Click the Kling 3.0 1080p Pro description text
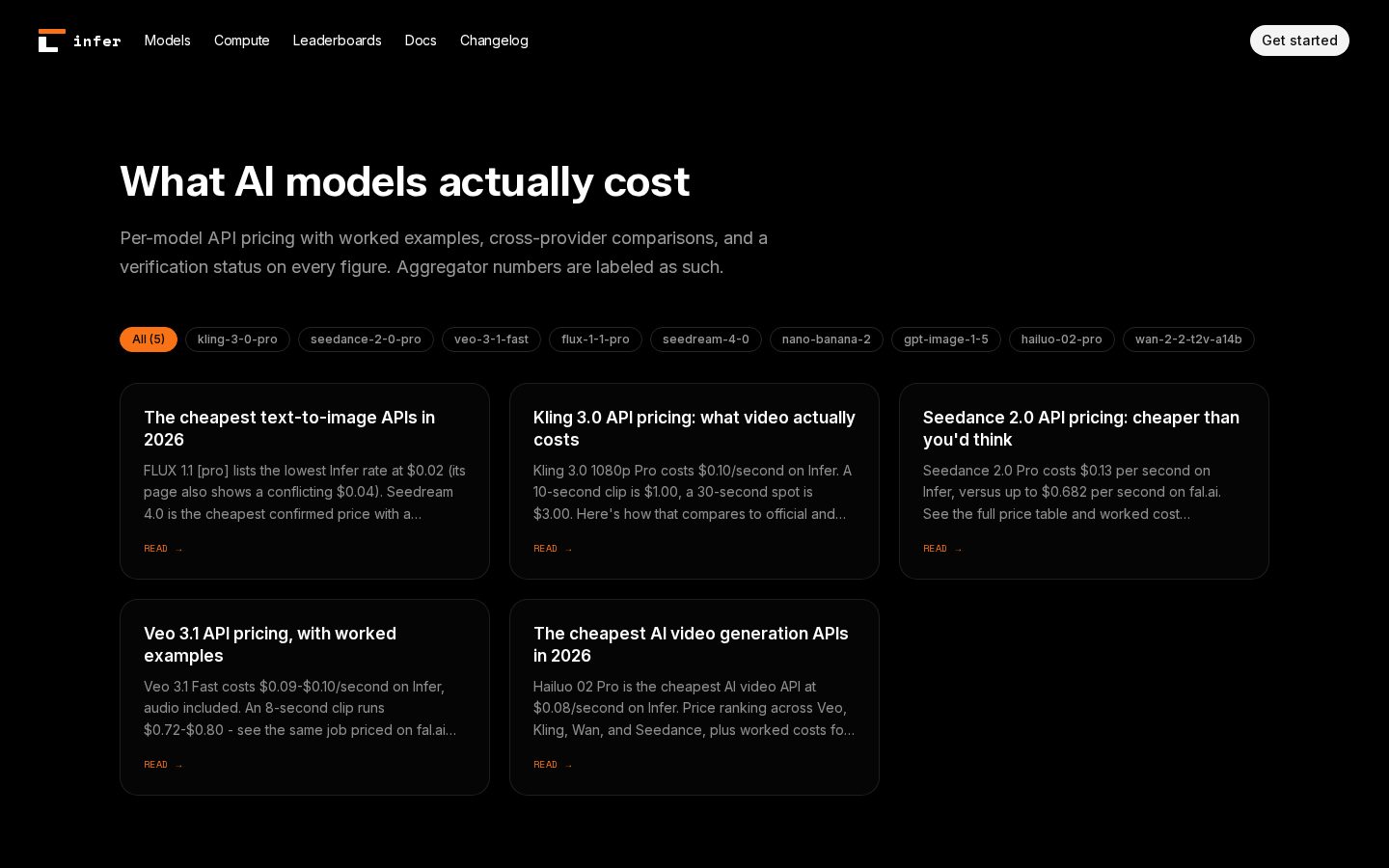The image size is (1389, 868). pyautogui.click(x=694, y=492)
